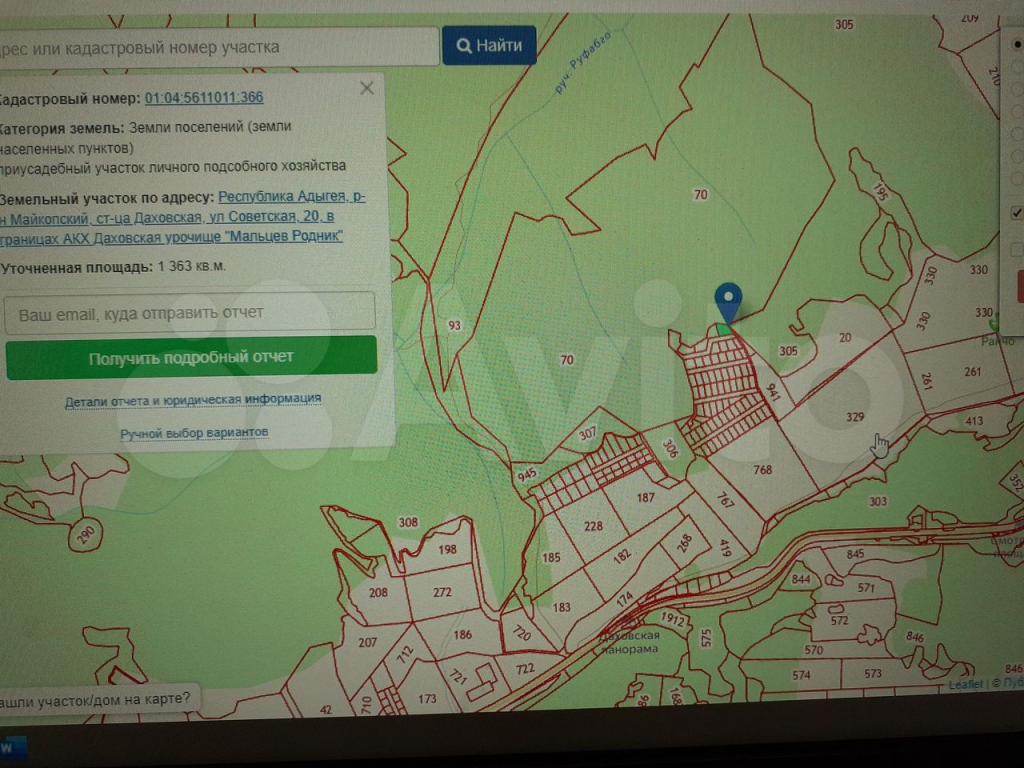Click the email input for report
This screenshot has height=768, width=1024.
pyautogui.click(x=190, y=312)
